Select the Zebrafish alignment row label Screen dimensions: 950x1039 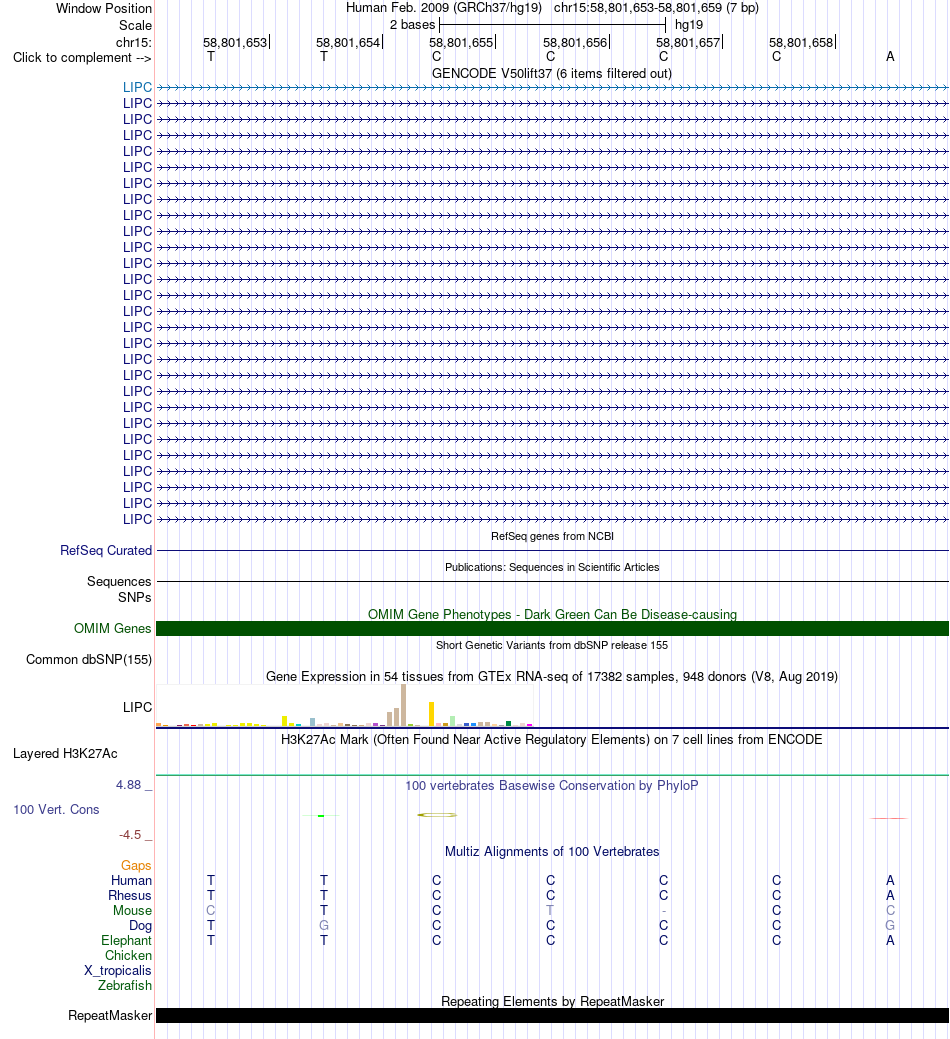[125, 986]
